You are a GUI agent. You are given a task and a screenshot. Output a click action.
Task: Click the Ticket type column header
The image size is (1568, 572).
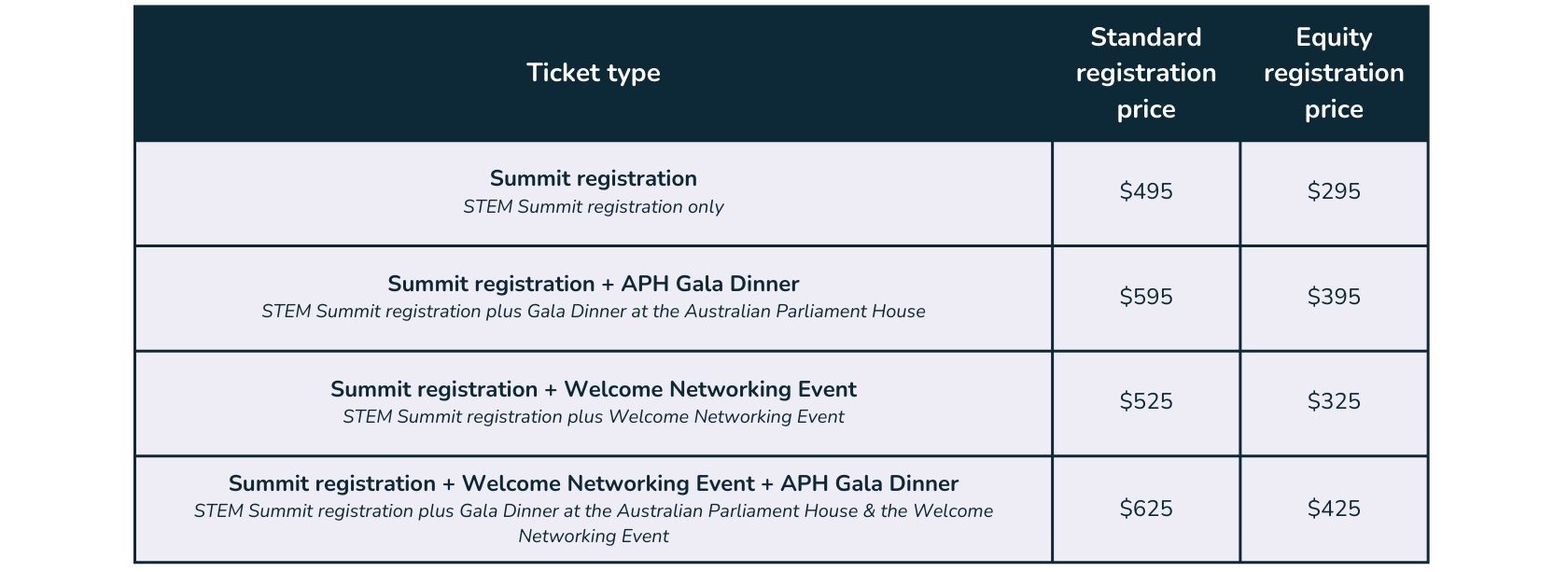pyautogui.click(x=594, y=73)
